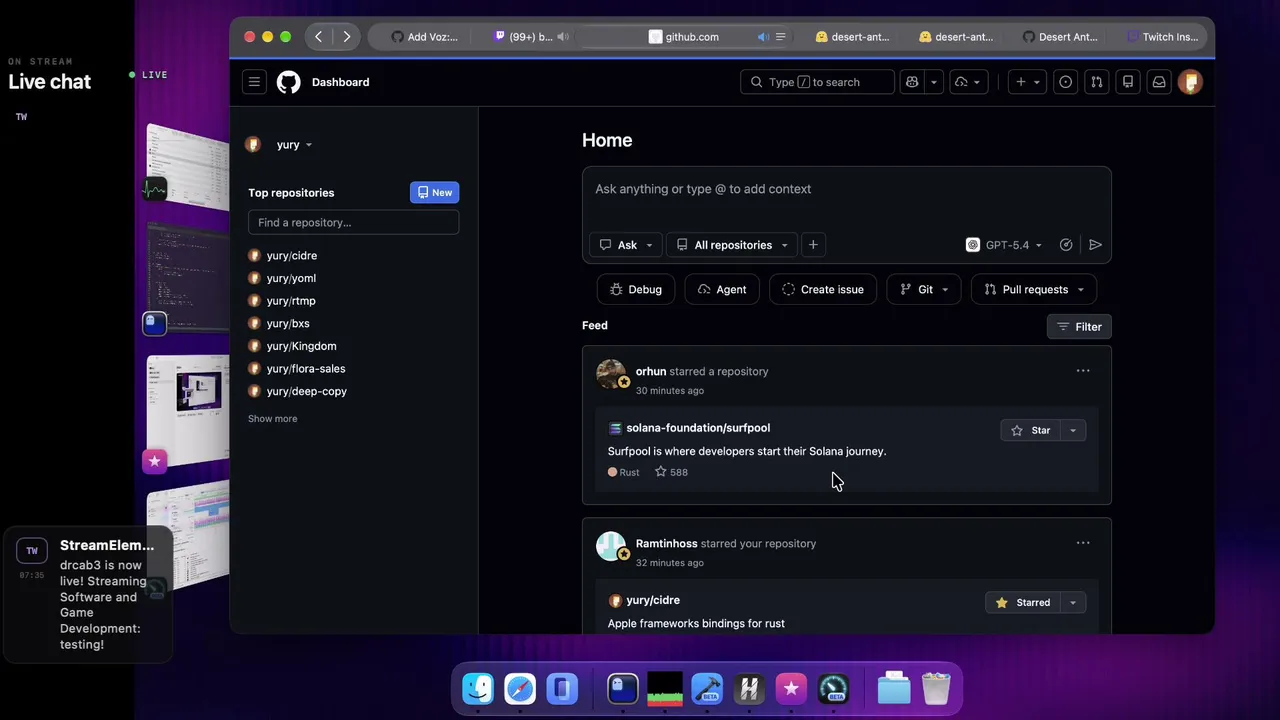Unstar the yury/cidre repository
The height and width of the screenshot is (720, 1280).
coord(1023,603)
